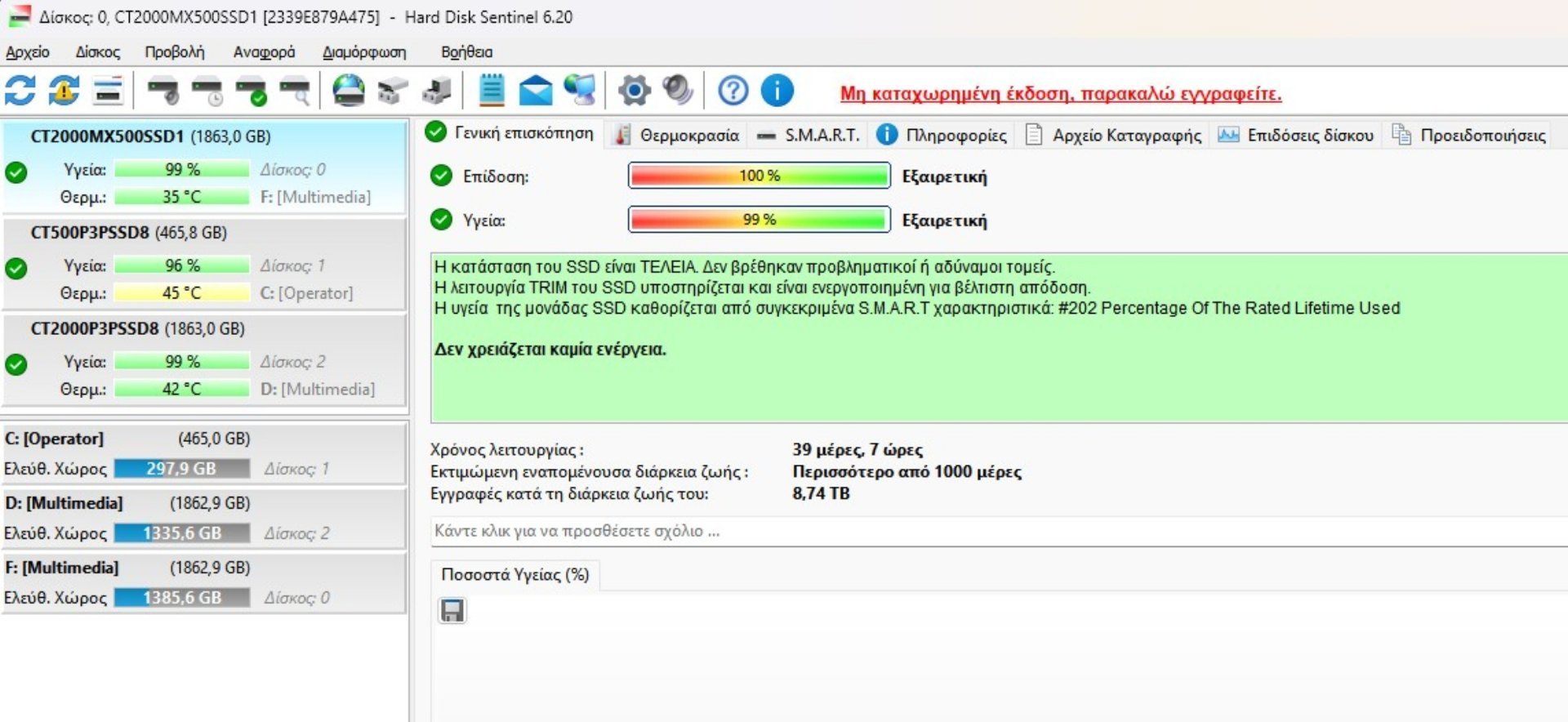1568x722 pixels.
Task: Open the Αρχείο menu
Action: tap(28, 52)
